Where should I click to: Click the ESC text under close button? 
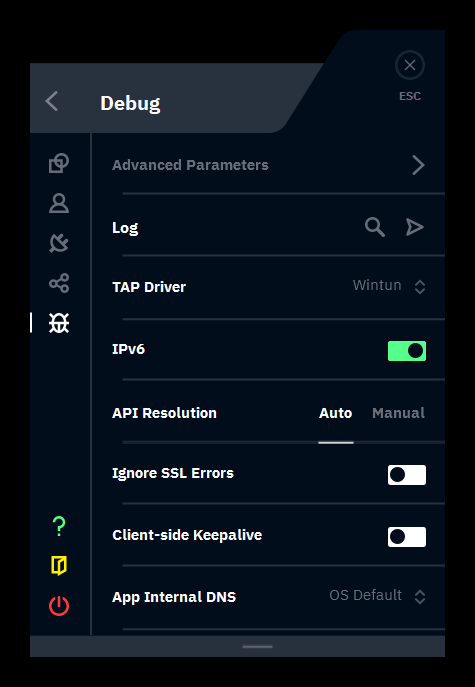click(x=410, y=96)
